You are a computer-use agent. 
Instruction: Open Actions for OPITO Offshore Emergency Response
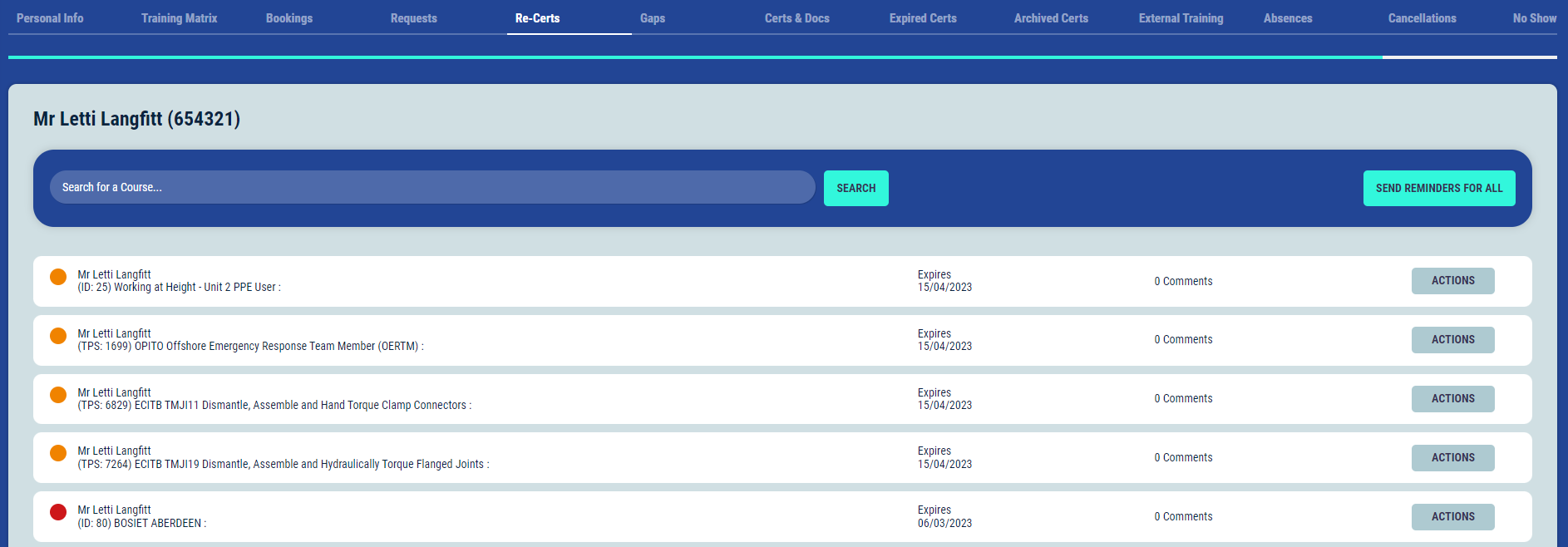(1452, 340)
